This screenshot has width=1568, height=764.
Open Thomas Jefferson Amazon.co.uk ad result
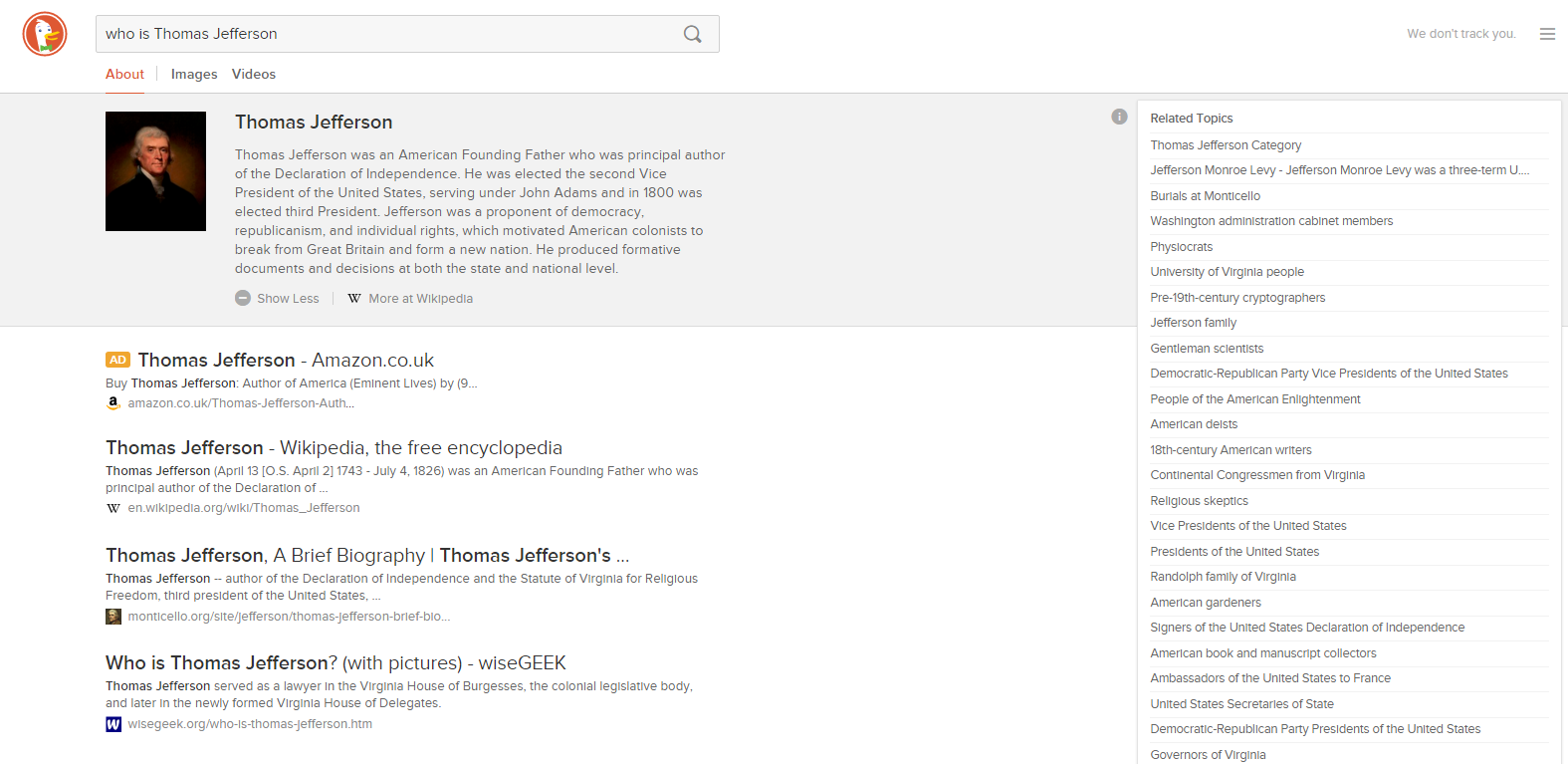[x=285, y=361]
